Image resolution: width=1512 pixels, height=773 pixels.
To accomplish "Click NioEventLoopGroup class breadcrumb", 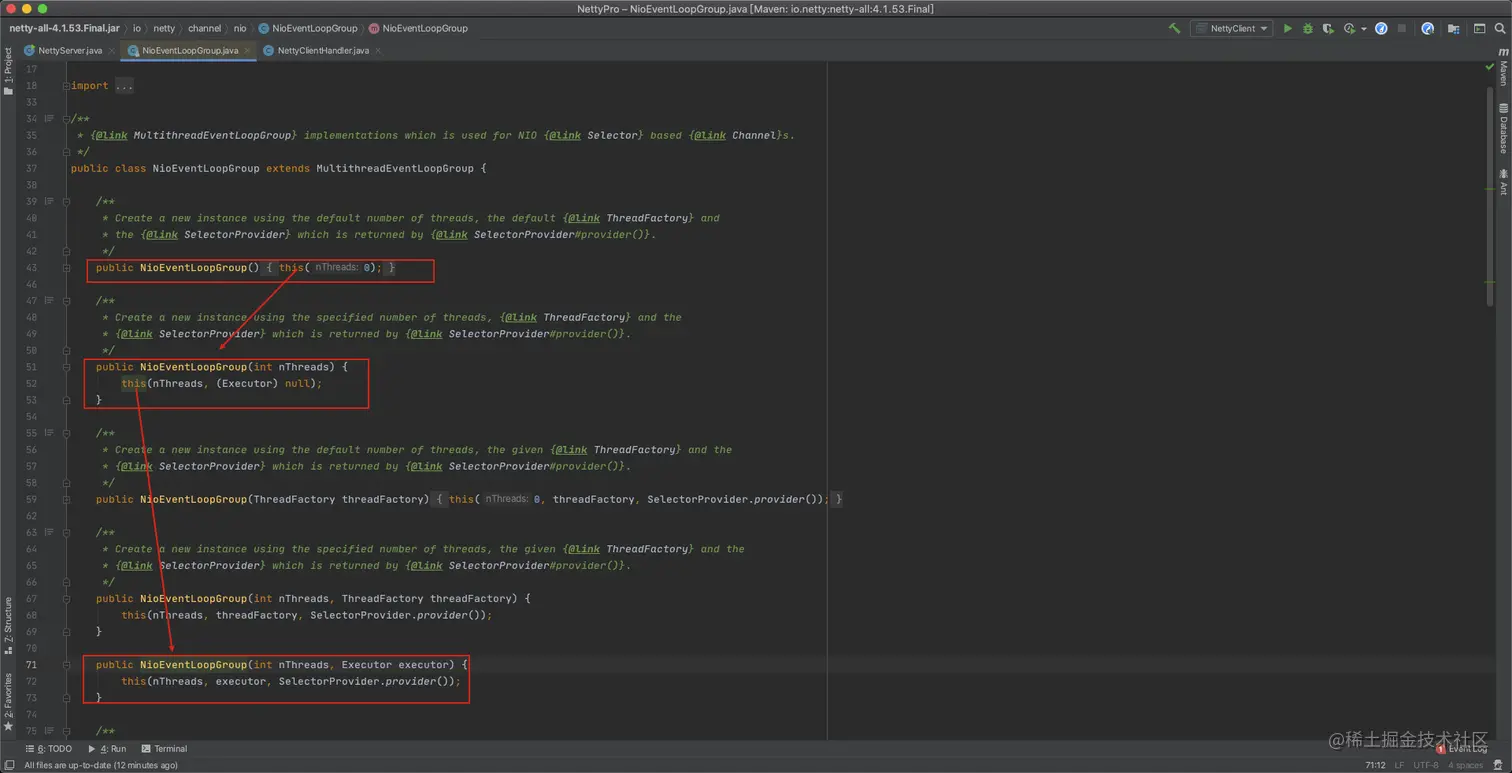I will 308,29.
